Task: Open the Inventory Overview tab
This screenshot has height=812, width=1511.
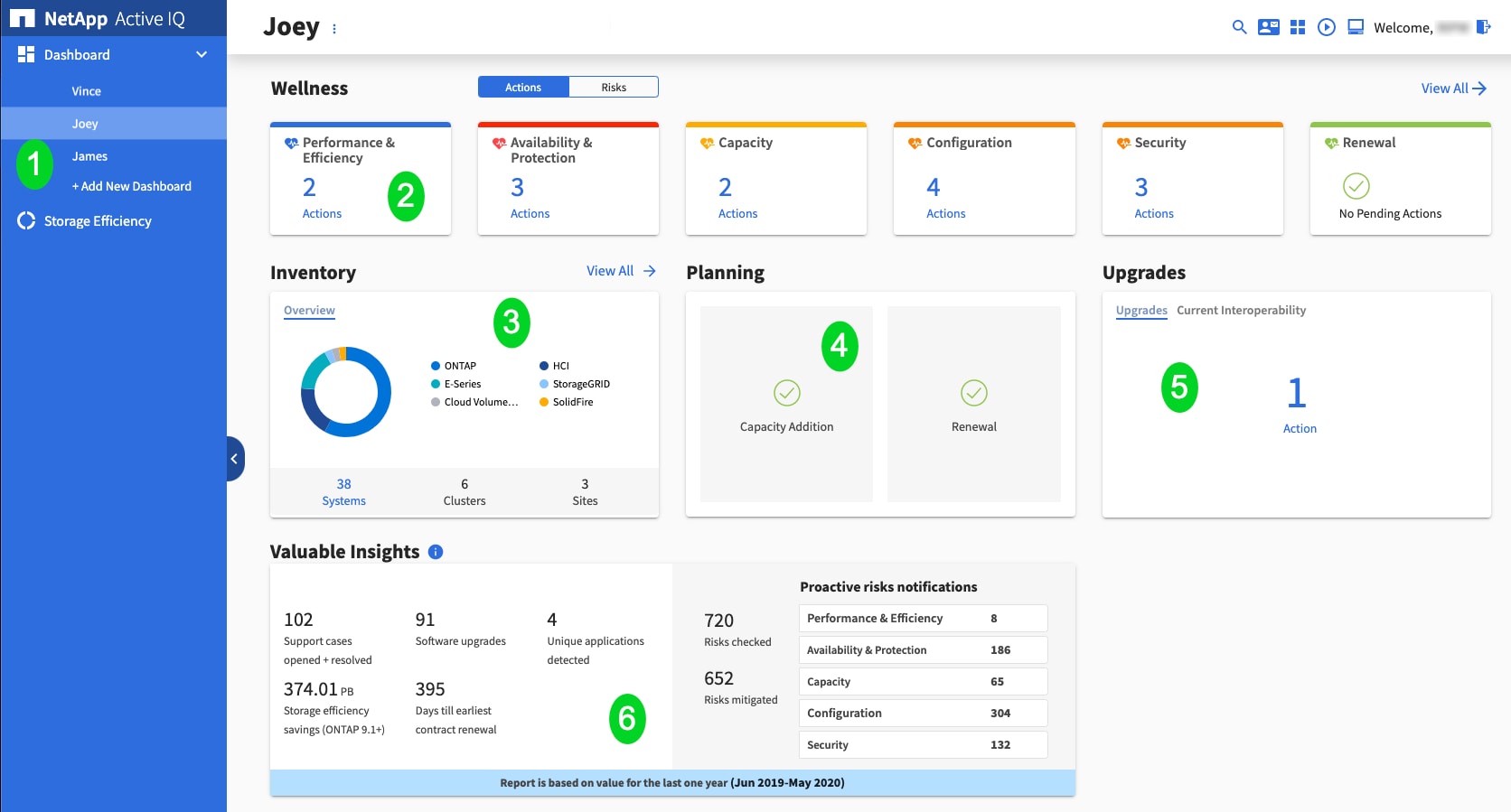Action: point(309,310)
